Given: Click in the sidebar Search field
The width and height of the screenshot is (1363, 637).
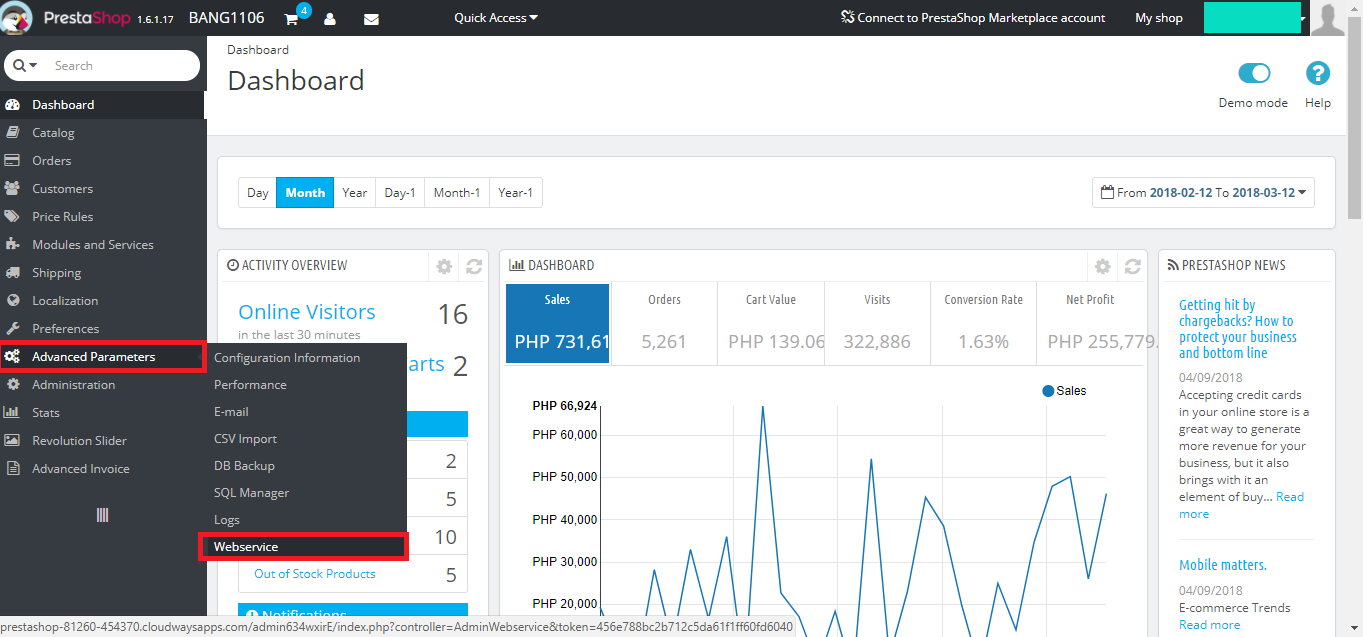Looking at the screenshot, I should pyautogui.click(x=120, y=65).
